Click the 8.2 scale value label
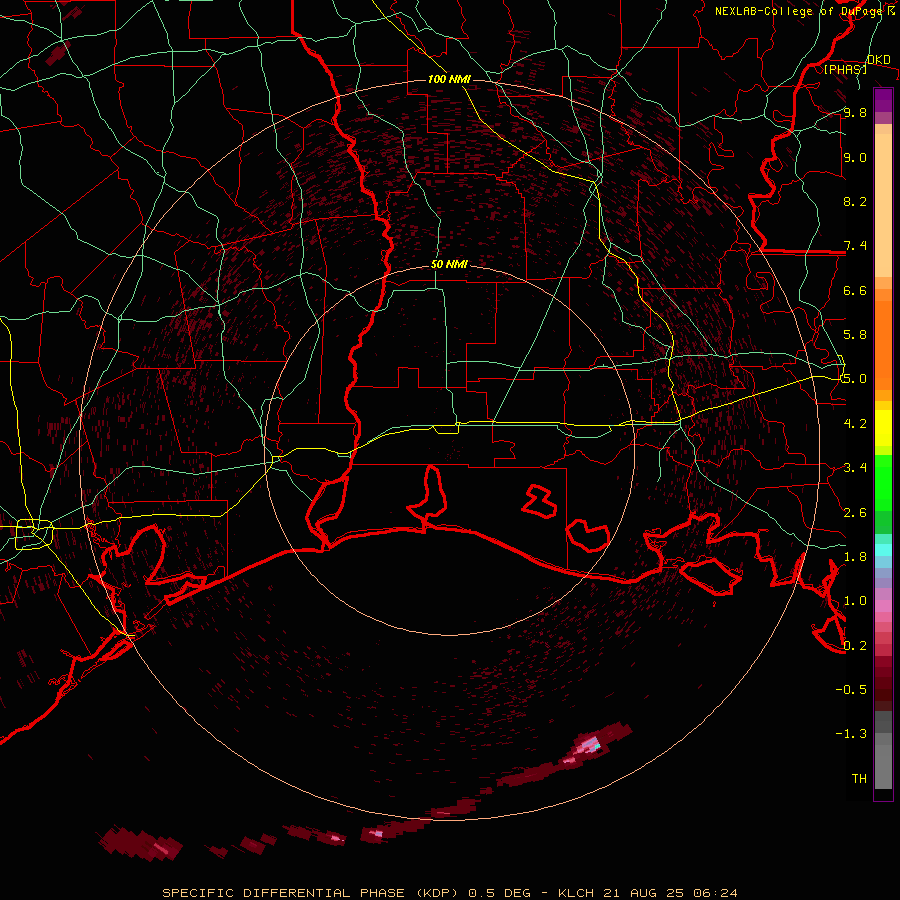 point(855,201)
